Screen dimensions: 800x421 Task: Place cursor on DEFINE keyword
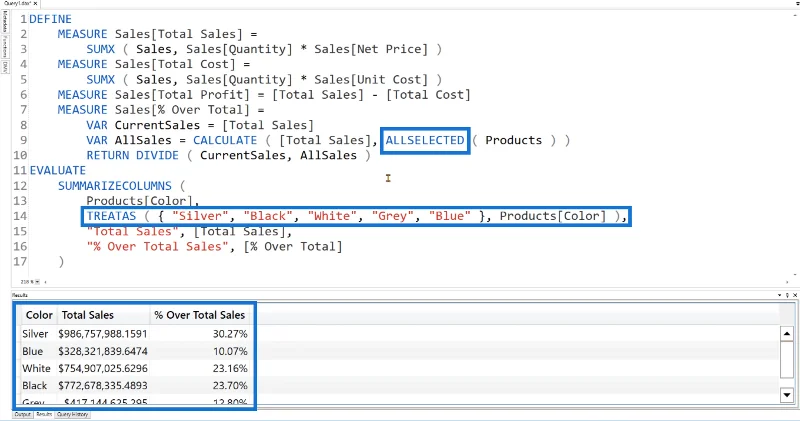pos(51,19)
